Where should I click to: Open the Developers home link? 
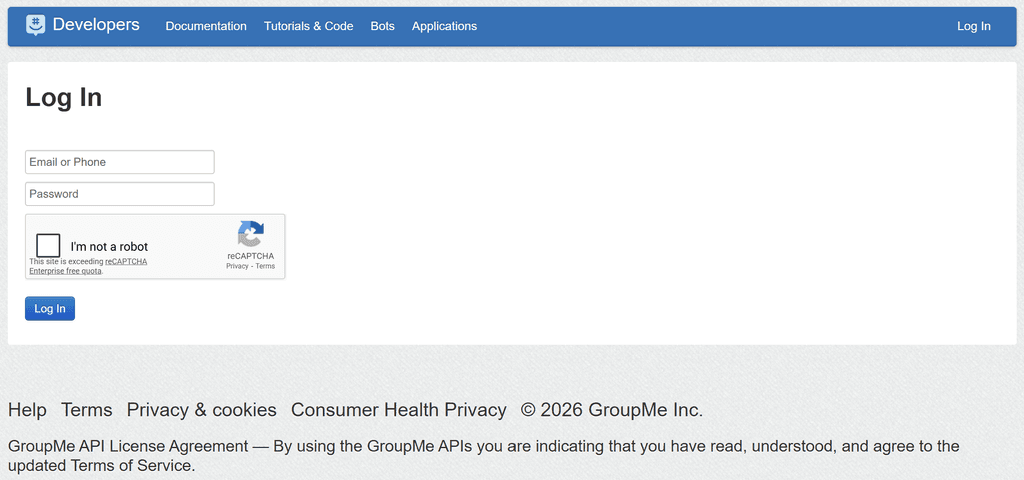point(96,25)
